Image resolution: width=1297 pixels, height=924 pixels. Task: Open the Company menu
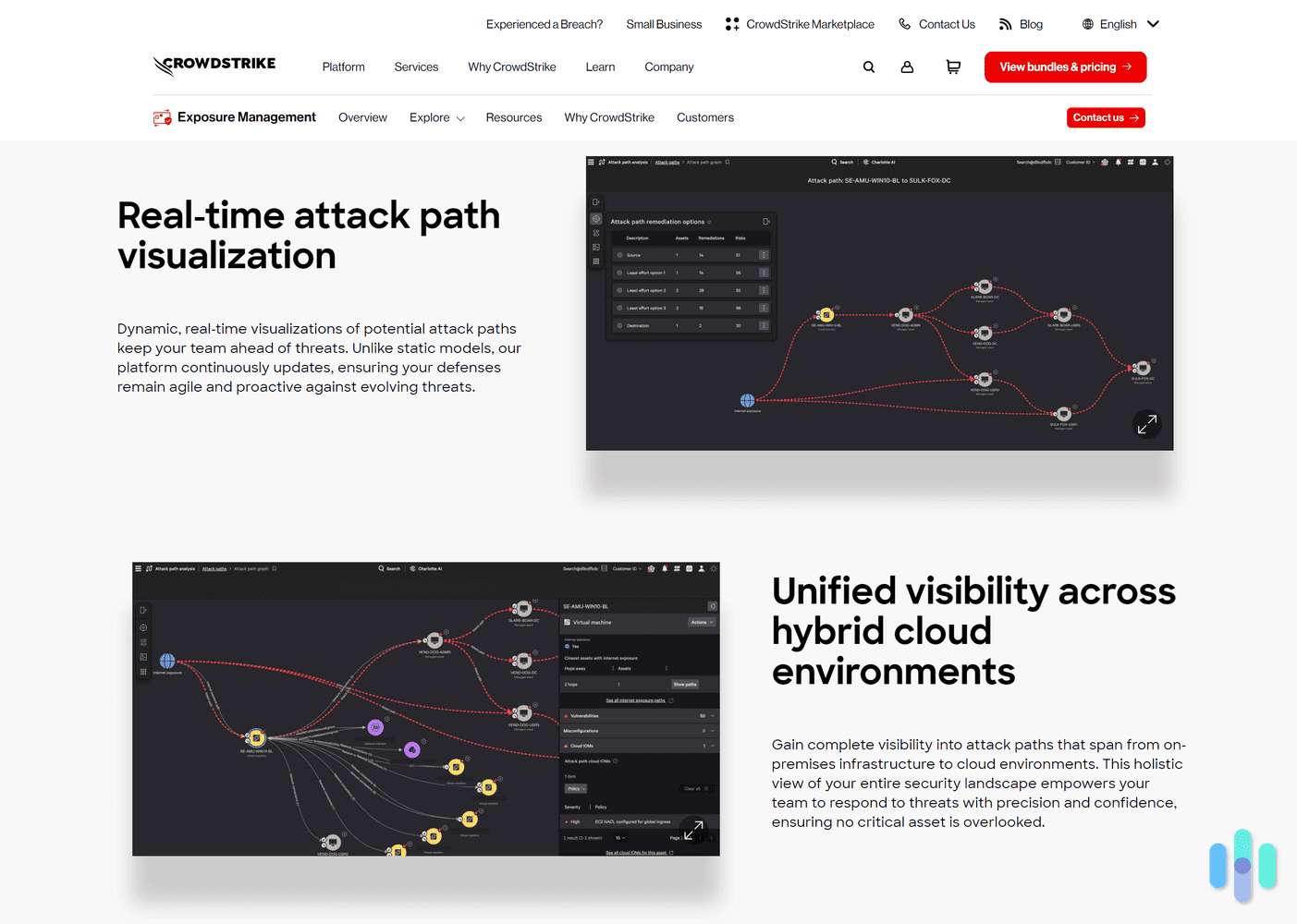click(669, 67)
